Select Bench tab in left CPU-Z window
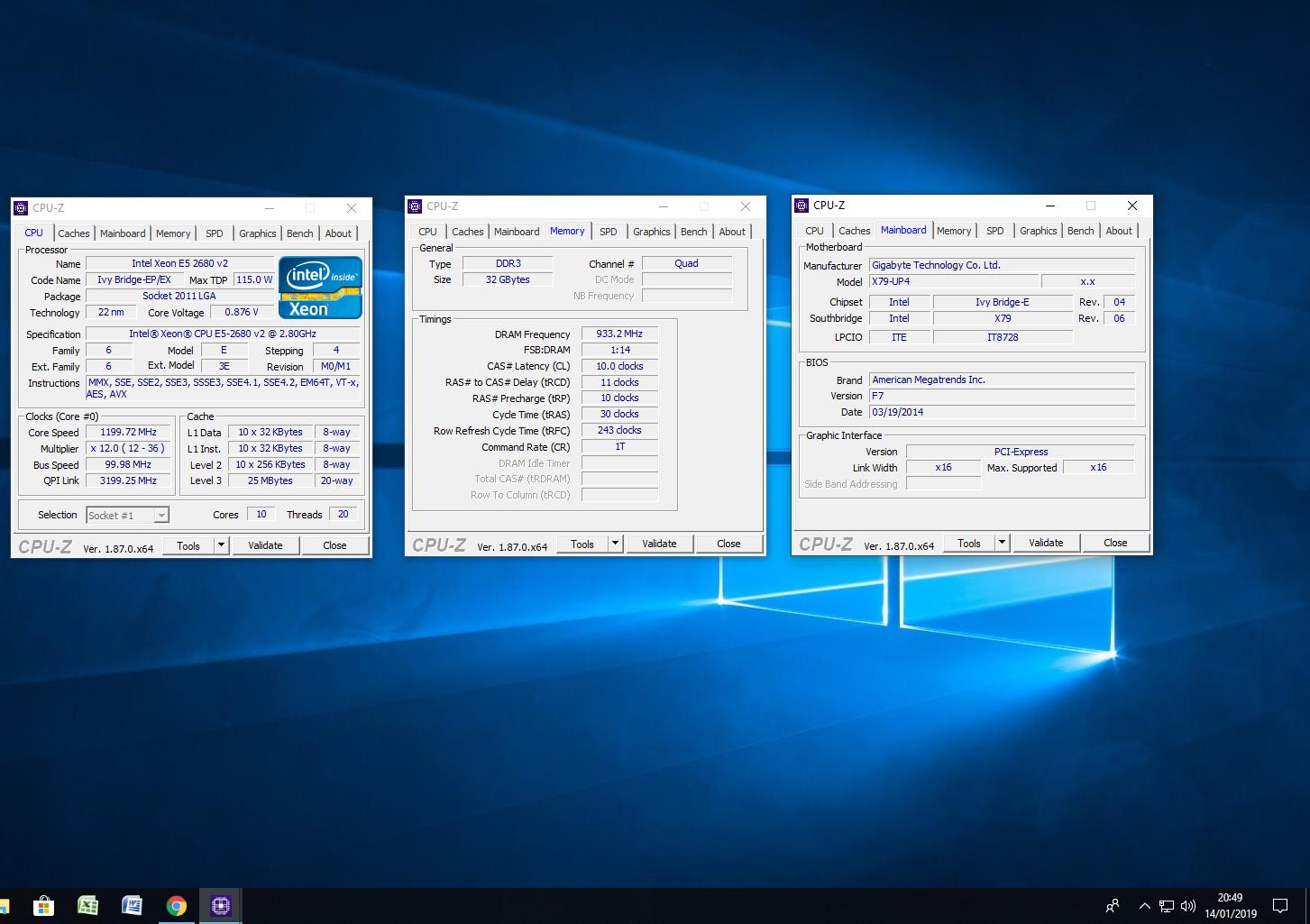Image resolution: width=1310 pixels, height=924 pixels. pyautogui.click(x=300, y=233)
